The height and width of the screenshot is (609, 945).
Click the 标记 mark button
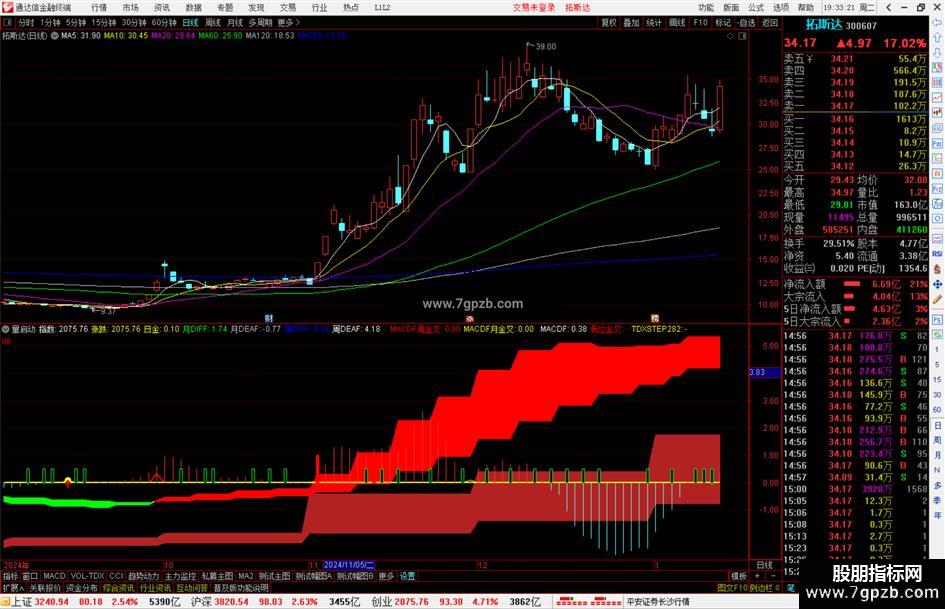pos(723,22)
